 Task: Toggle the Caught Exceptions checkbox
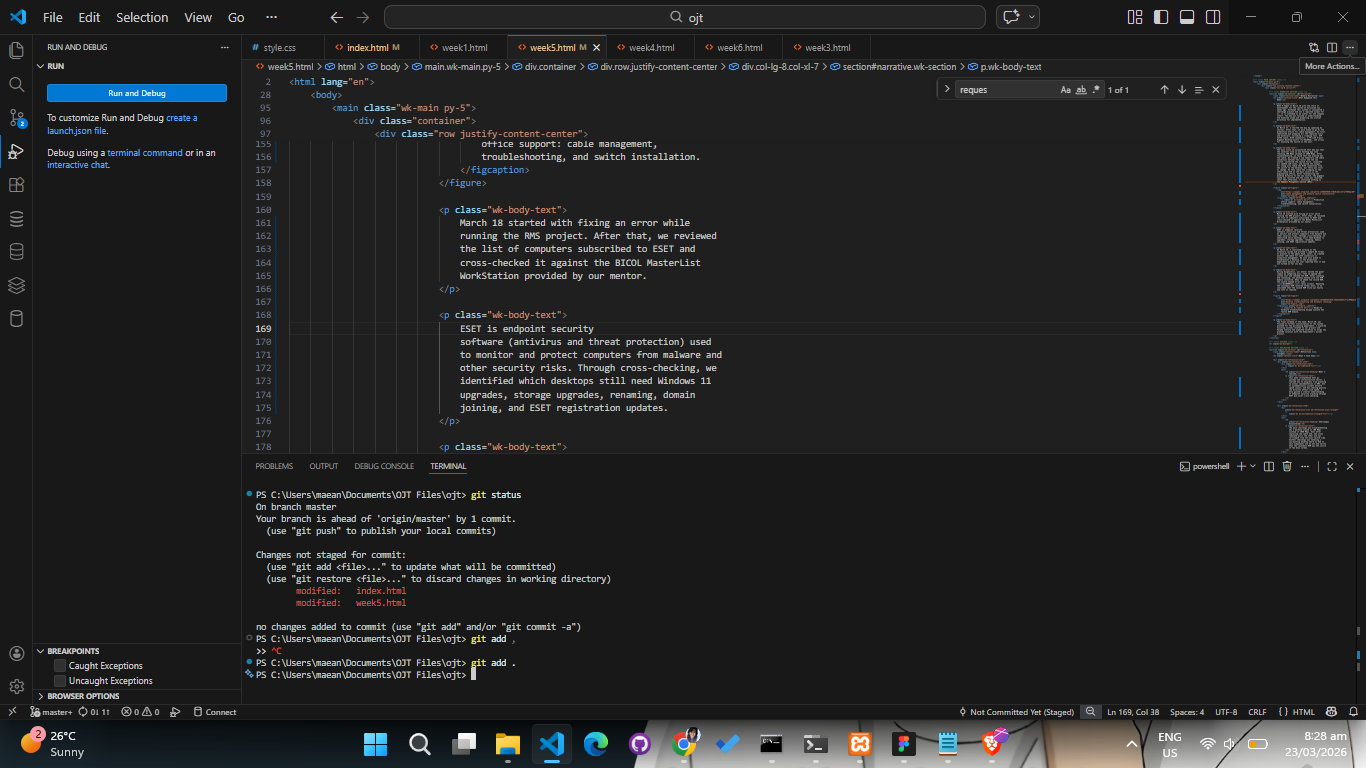[60, 666]
